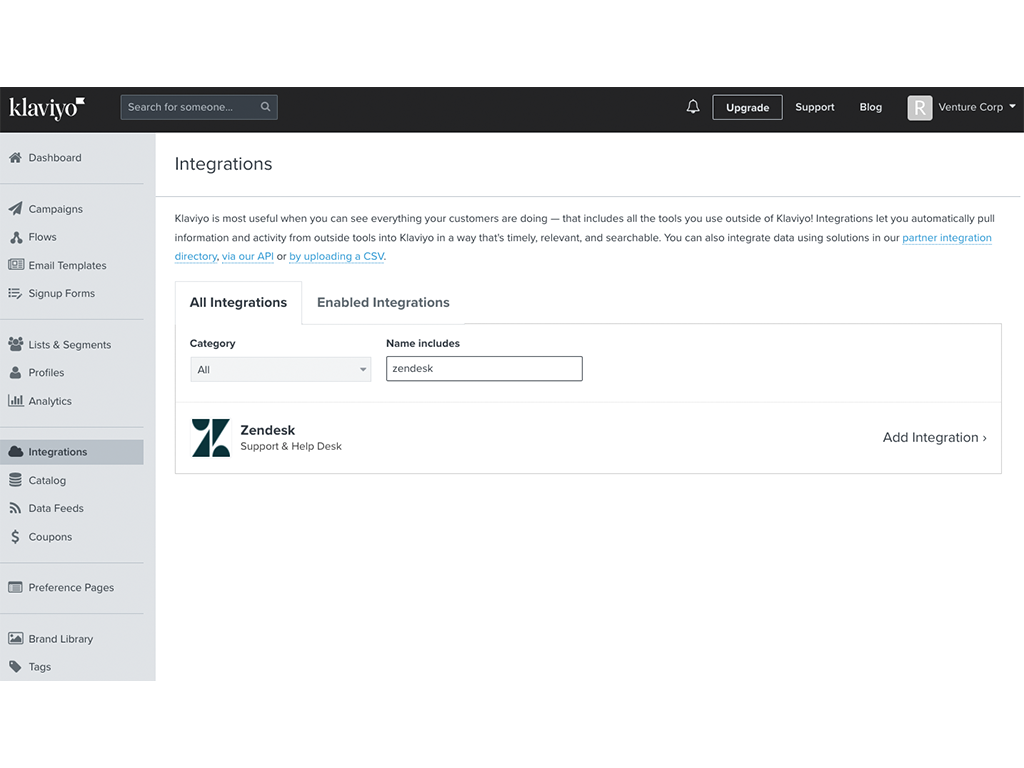
Task: Click the Data Feeds RSS icon
Action: pos(15,508)
